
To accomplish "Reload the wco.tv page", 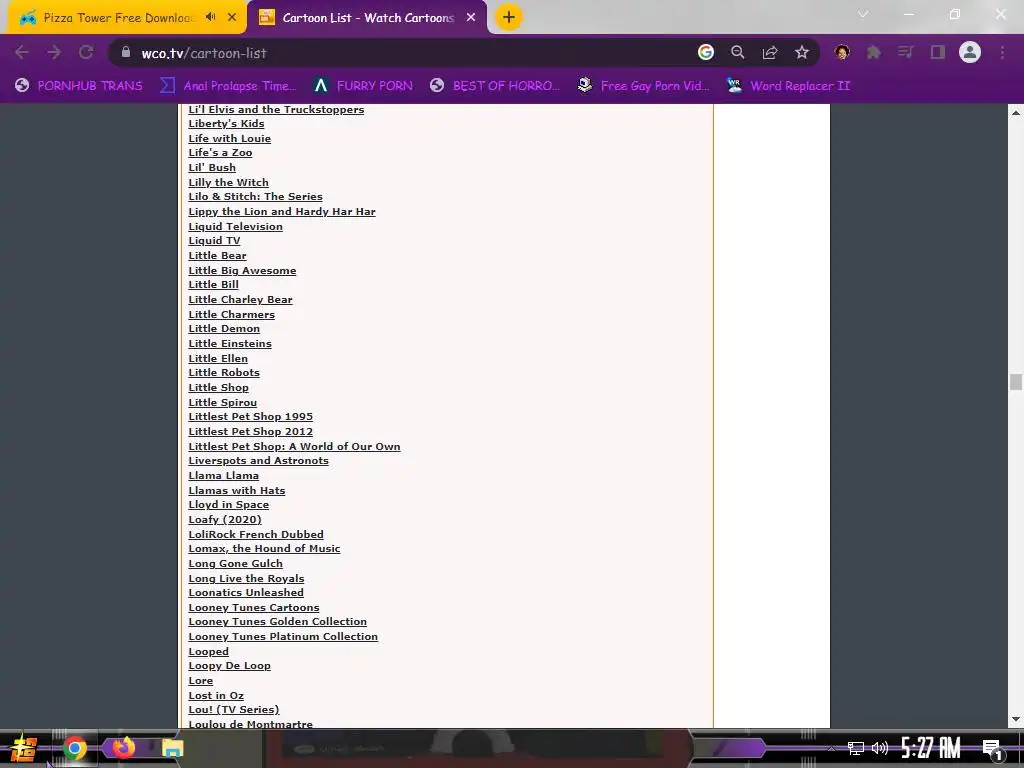I will pyautogui.click(x=86, y=52).
